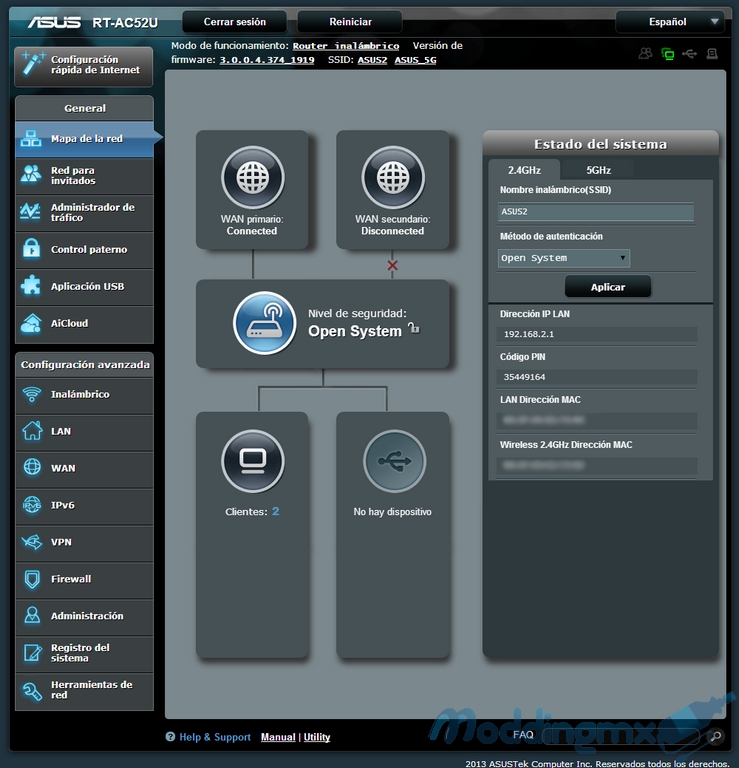Click the Open System security level text
739x768 pixels.
click(x=355, y=331)
